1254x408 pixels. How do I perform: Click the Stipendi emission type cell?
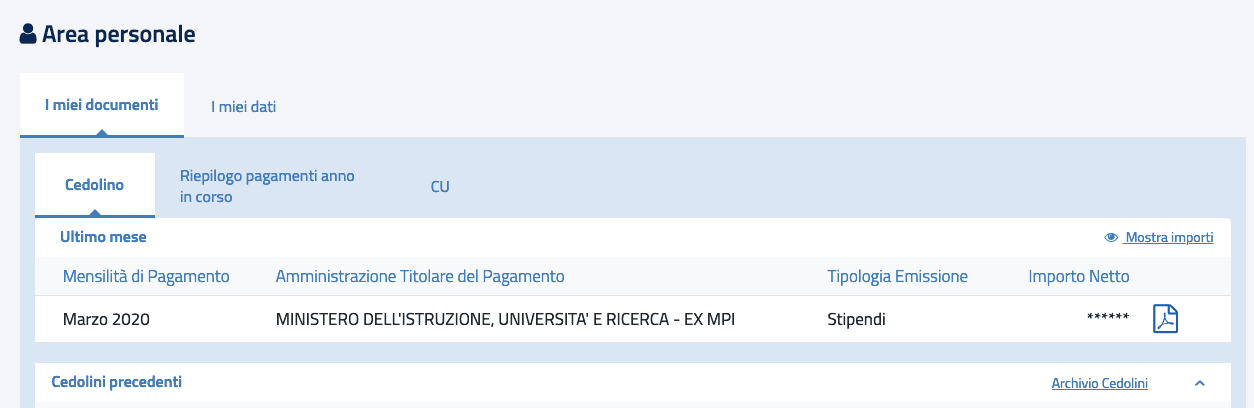pos(856,320)
